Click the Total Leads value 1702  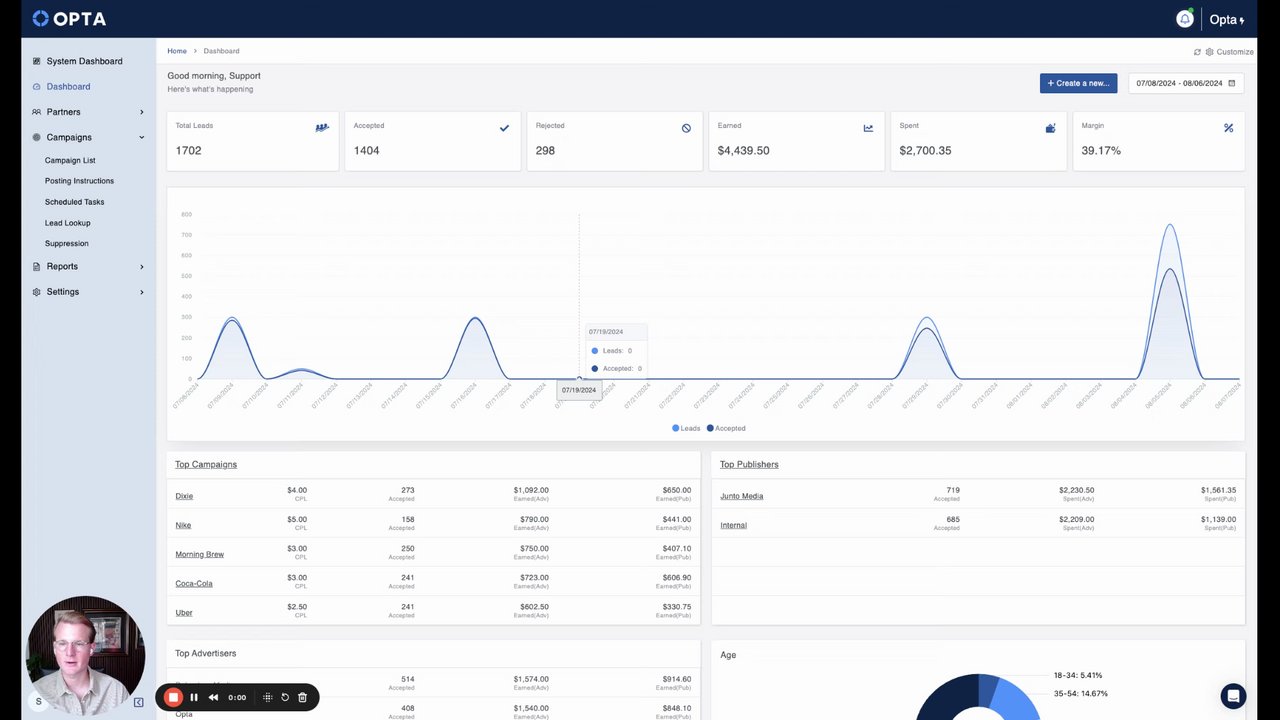click(x=188, y=150)
